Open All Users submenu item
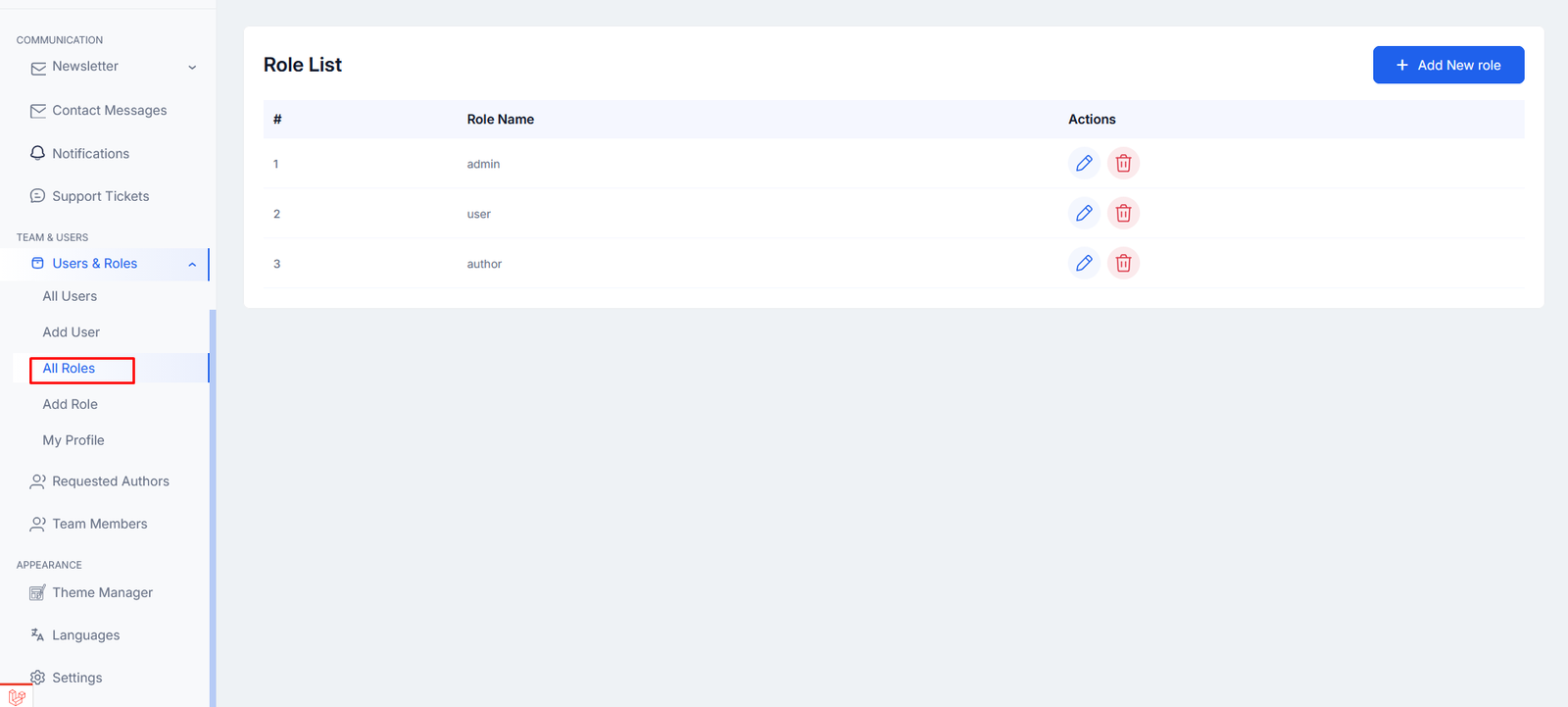Image resolution: width=1568 pixels, height=707 pixels. (x=70, y=296)
